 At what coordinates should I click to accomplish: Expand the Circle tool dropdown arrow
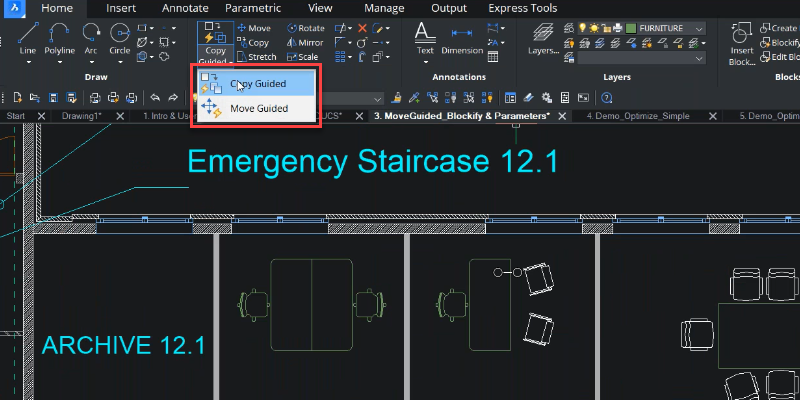(x=120, y=63)
